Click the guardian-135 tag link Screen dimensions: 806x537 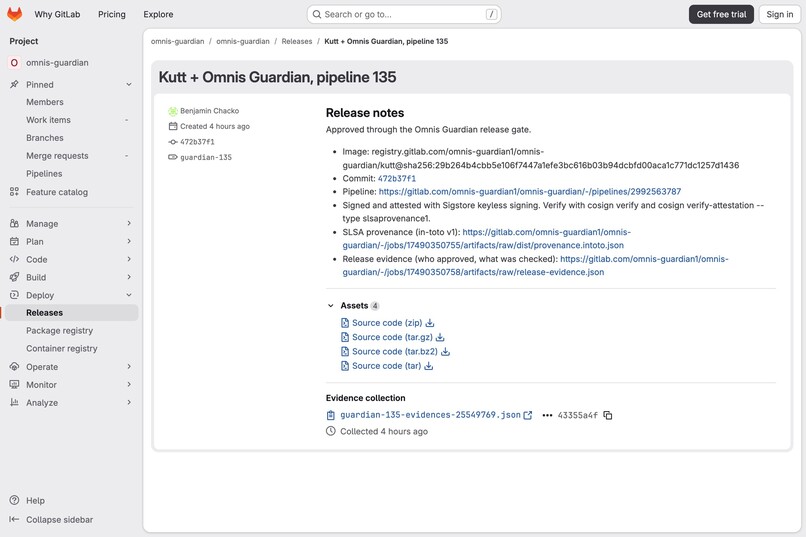206,157
